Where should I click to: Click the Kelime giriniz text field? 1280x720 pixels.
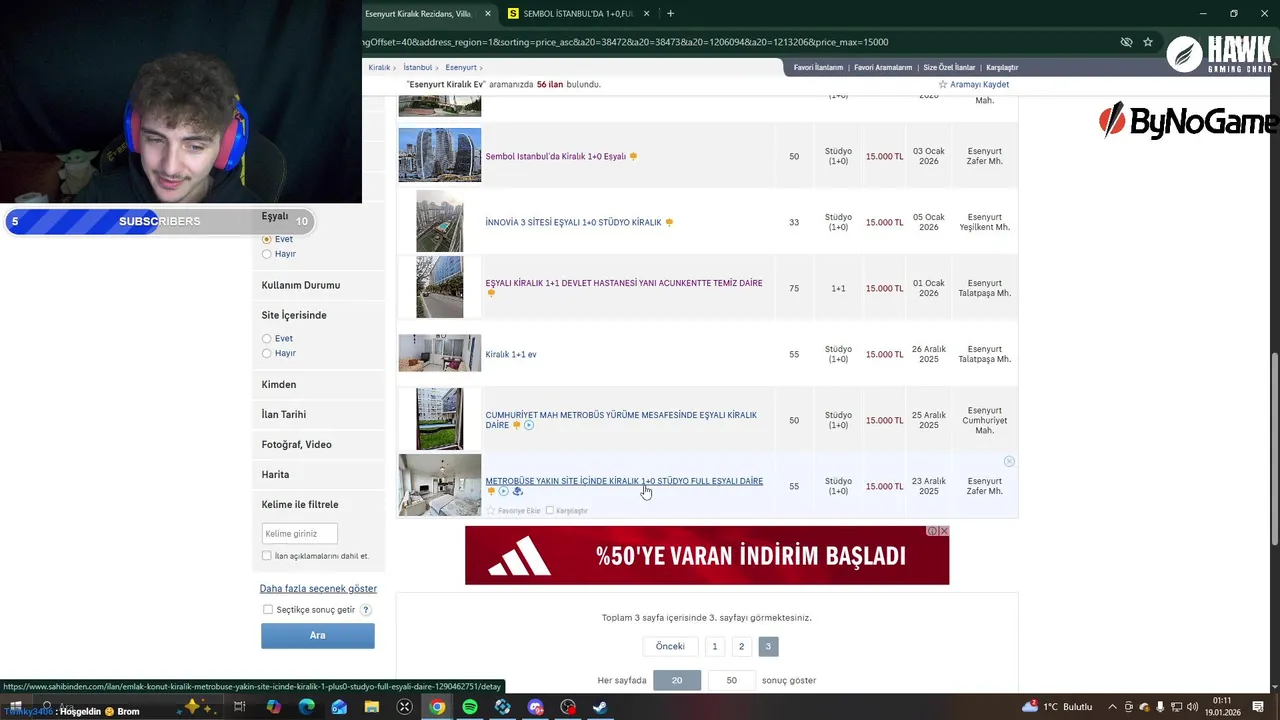299,534
